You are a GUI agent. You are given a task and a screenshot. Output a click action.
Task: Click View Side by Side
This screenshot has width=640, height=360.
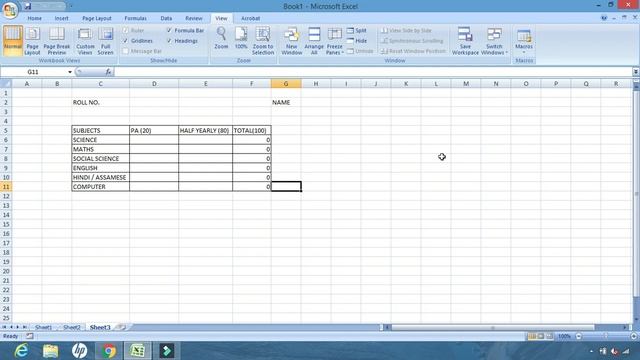(406, 30)
